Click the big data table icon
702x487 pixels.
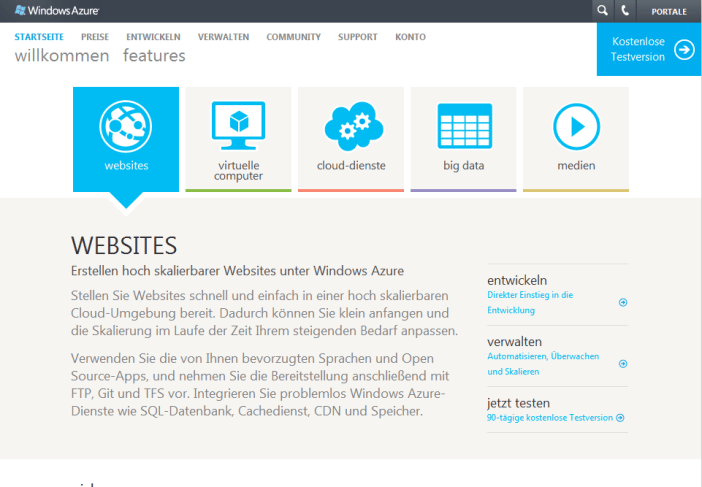click(465, 126)
